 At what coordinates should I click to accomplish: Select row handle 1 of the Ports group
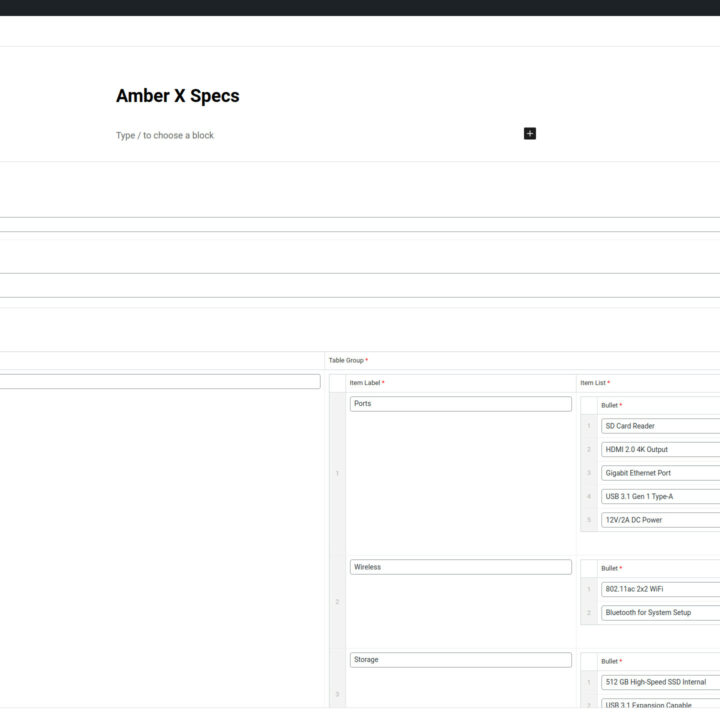pos(338,473)
